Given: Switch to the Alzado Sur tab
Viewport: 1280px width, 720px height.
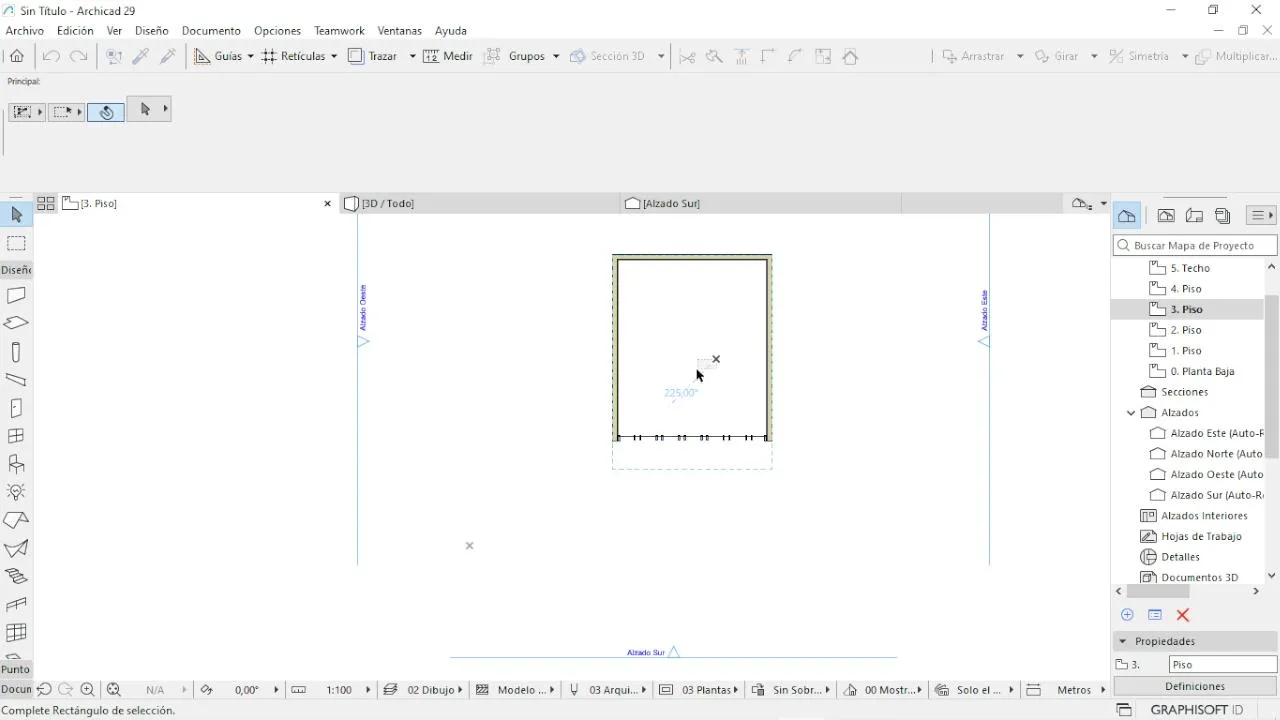Looking at the screenshot, I should (x=760, y=203).
